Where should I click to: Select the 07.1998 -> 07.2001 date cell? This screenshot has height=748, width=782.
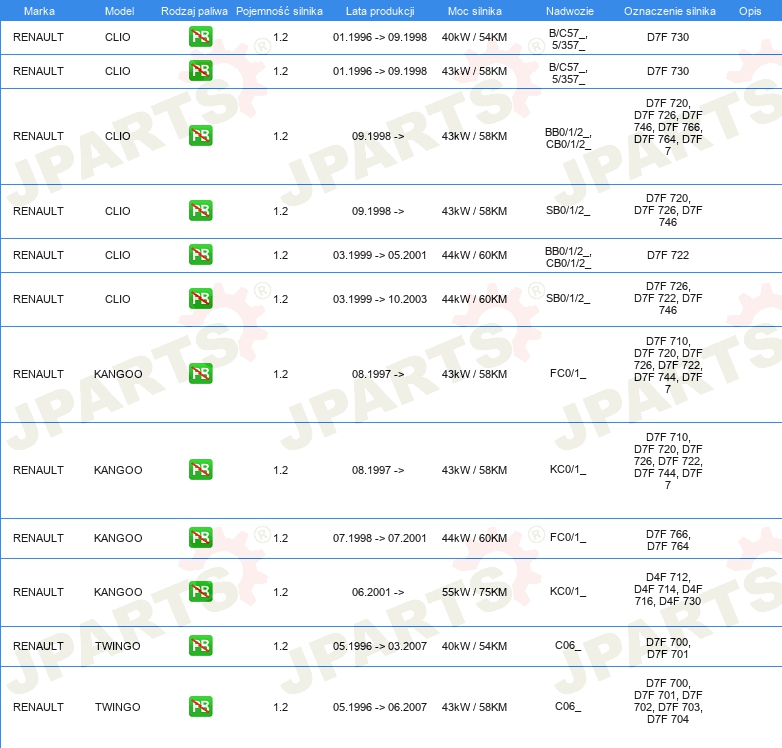click(380, 538)
